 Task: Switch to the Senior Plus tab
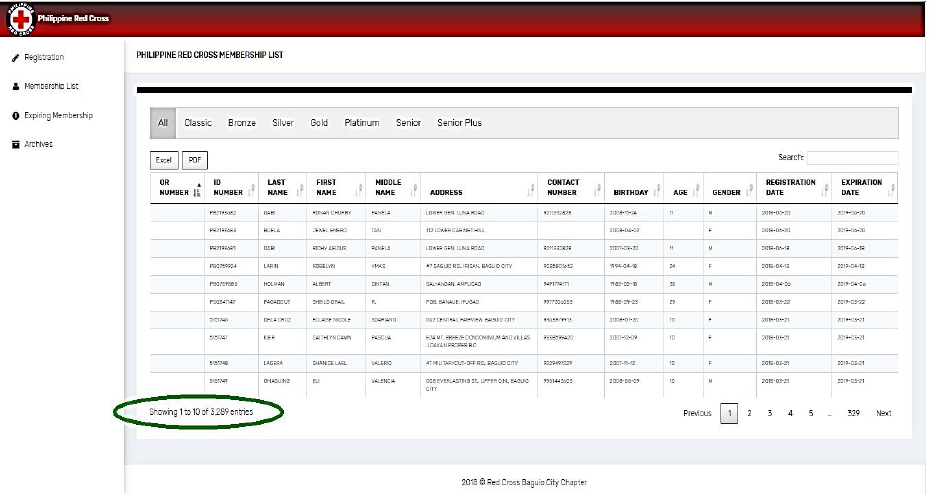[x=459, y=123]
